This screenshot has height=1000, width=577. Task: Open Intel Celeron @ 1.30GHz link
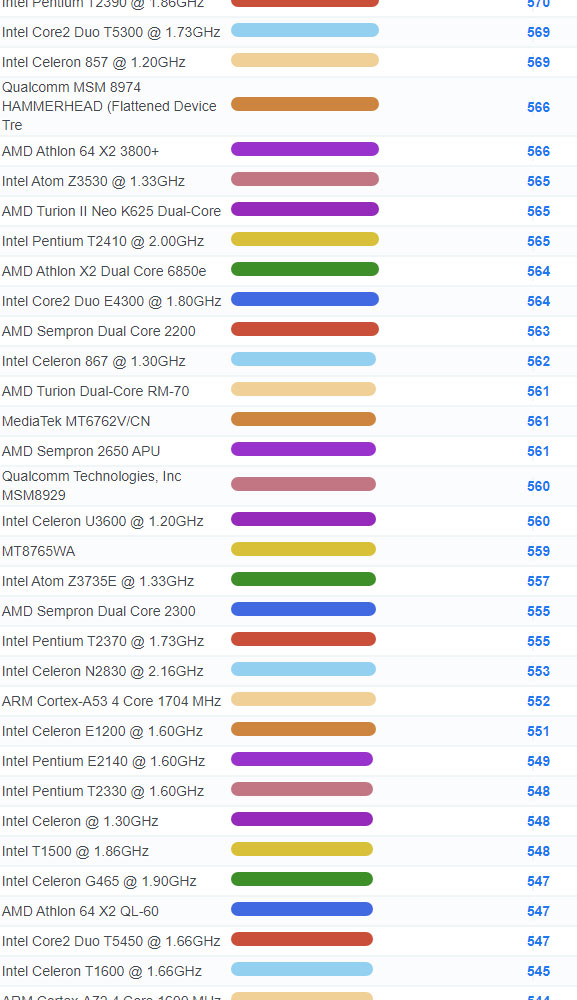[x=80, y=821]
